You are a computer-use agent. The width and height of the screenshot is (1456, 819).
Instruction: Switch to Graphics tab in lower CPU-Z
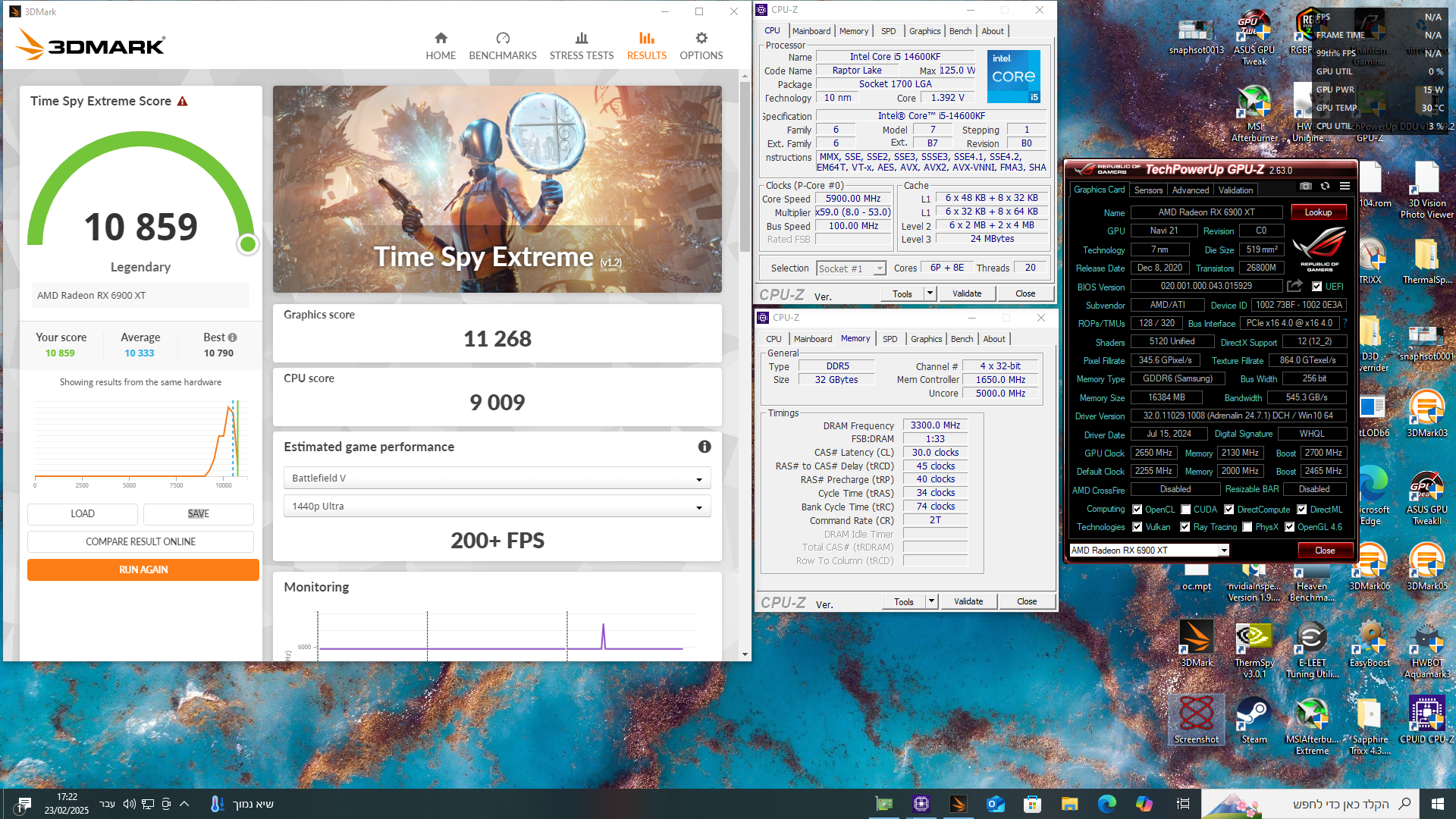926,339
